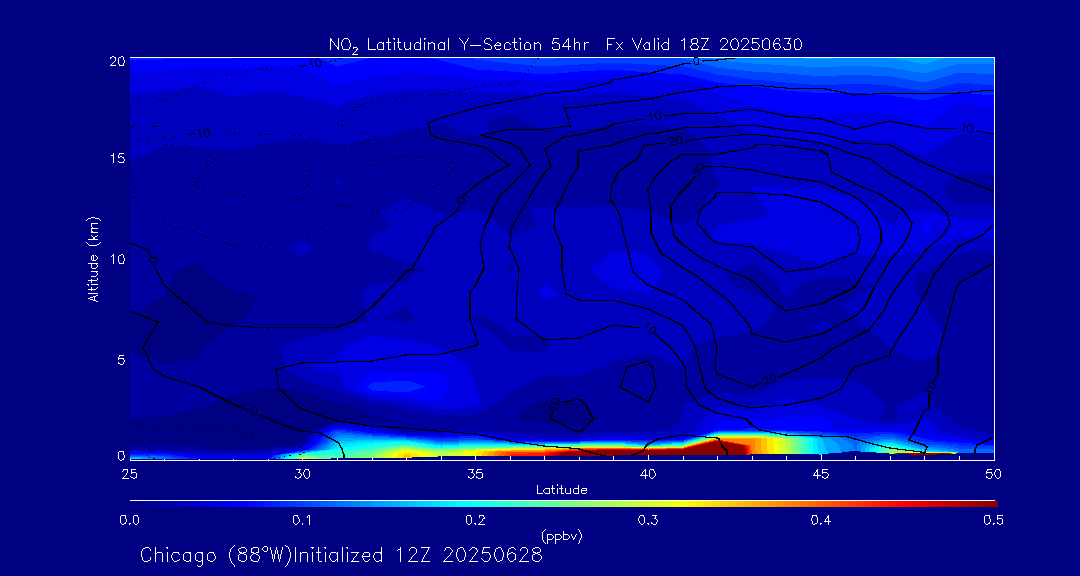
Task: Click colorbar tick label "0.4"
Action: point(820,520)
